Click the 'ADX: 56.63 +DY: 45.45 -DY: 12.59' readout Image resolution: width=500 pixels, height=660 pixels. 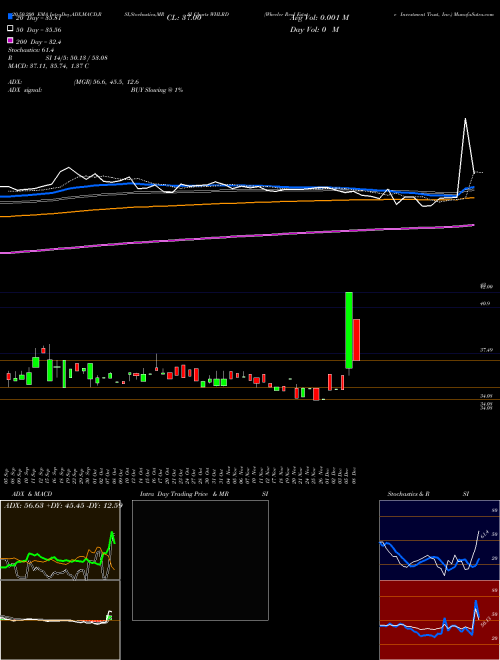coord(63,505)
